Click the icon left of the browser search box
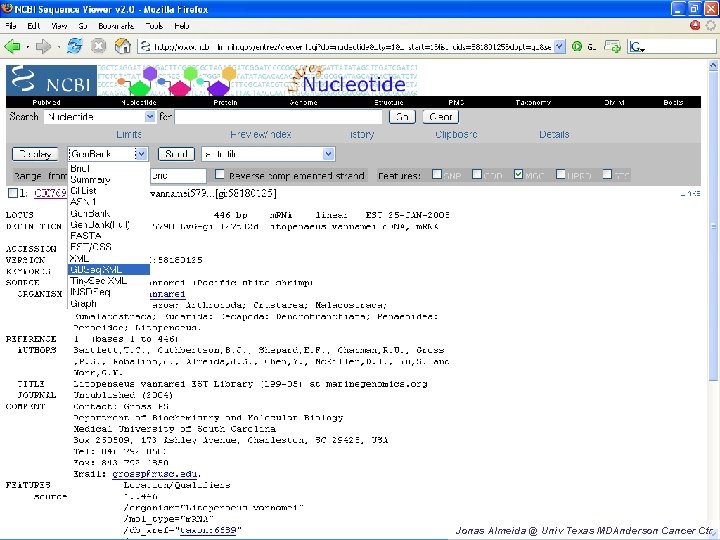720x540 pixels. pyautogui.click(x=612, y=46)
